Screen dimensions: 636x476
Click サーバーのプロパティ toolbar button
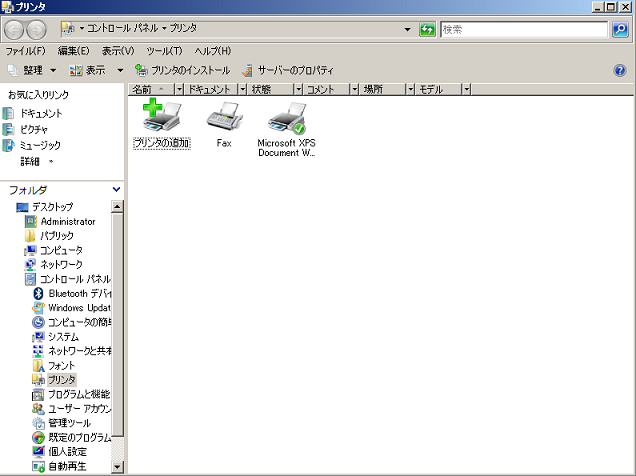(x=288, y=70)
